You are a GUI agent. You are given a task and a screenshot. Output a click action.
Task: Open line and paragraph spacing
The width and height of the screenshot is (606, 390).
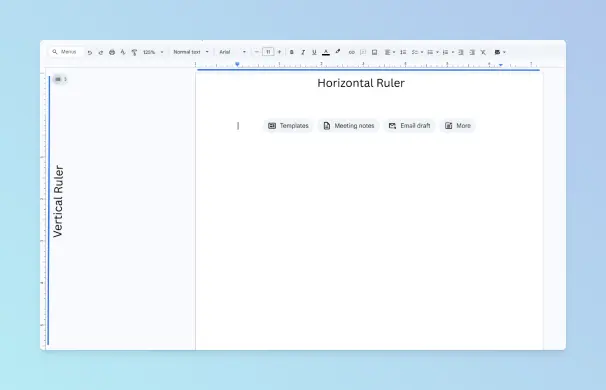point(403,52)
